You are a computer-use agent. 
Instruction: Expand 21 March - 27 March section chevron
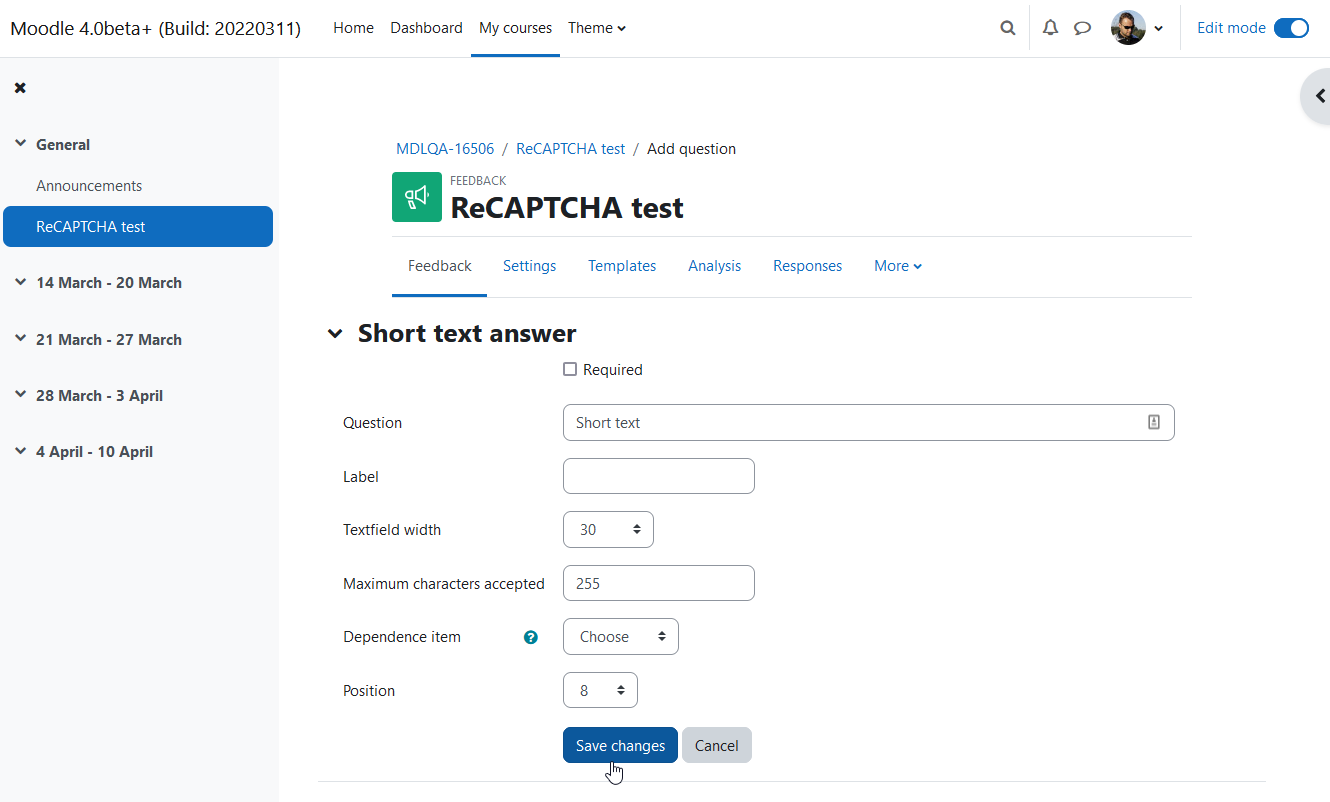[20, 339]
